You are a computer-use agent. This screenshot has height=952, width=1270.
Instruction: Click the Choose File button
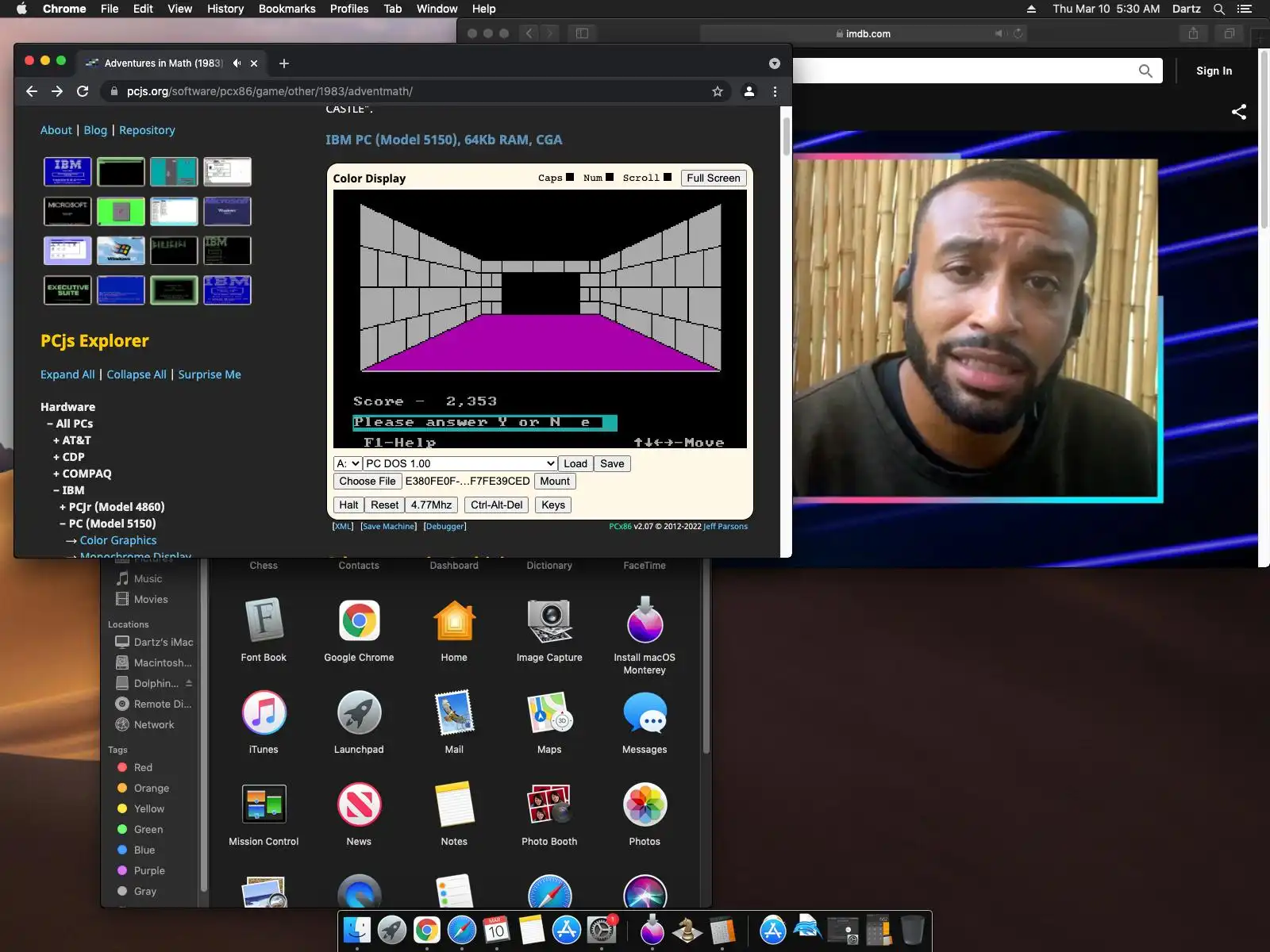(368, 481)
